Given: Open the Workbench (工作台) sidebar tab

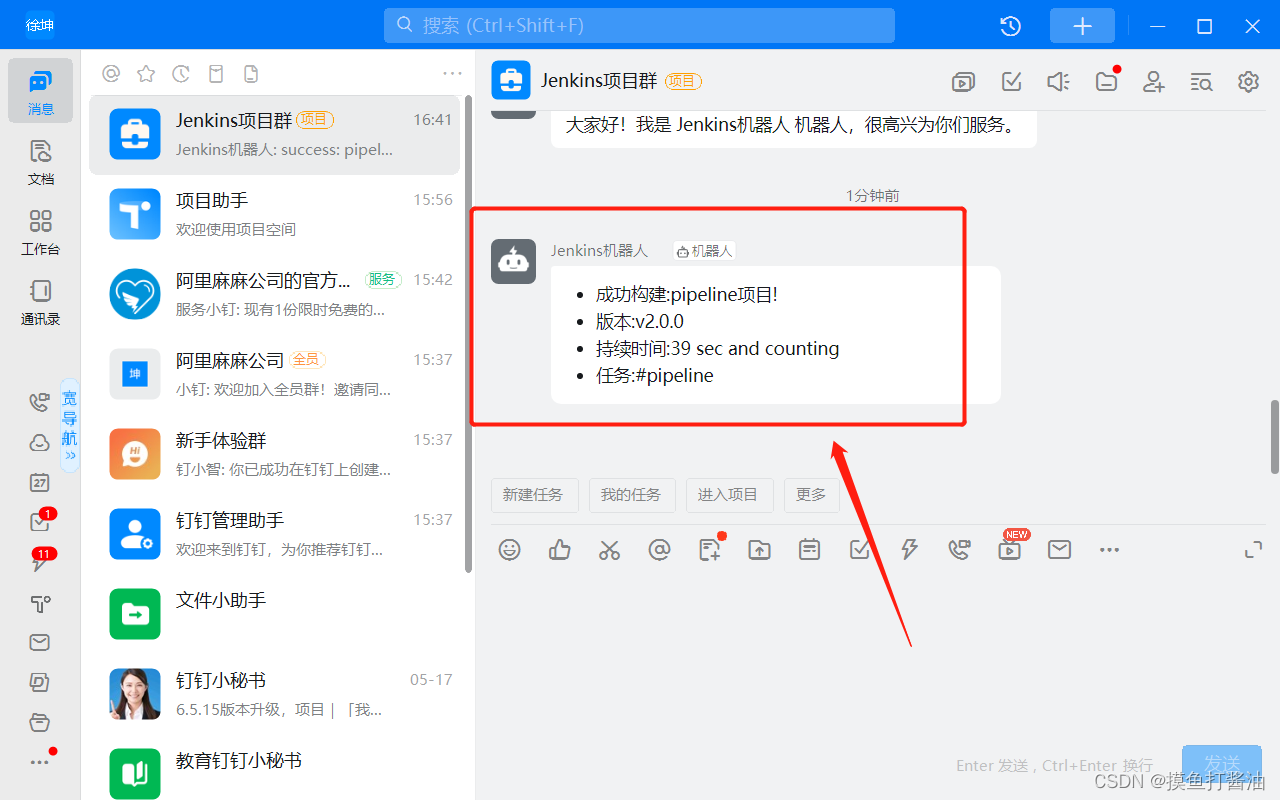Looking at the screenshot, I should 40,232.
